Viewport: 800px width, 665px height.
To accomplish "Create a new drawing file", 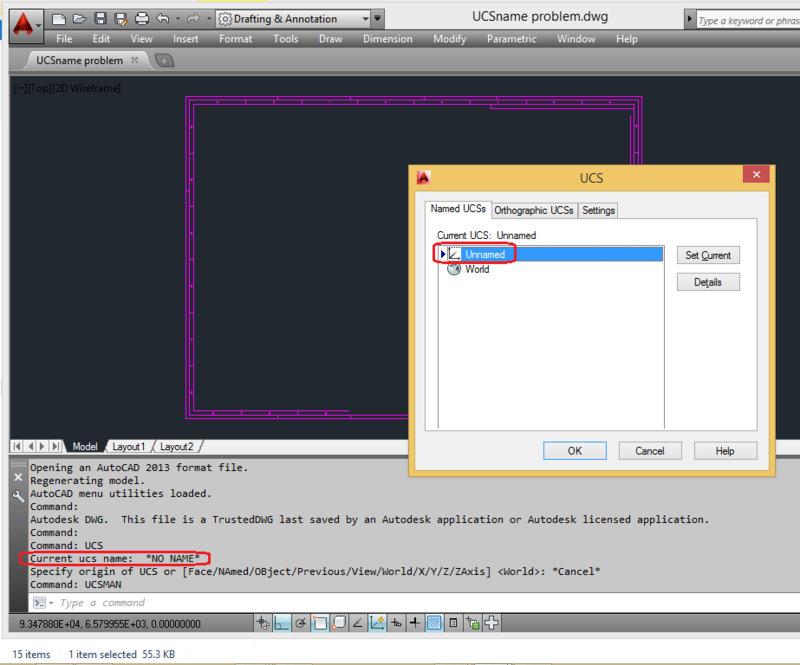I will (59, 17).
